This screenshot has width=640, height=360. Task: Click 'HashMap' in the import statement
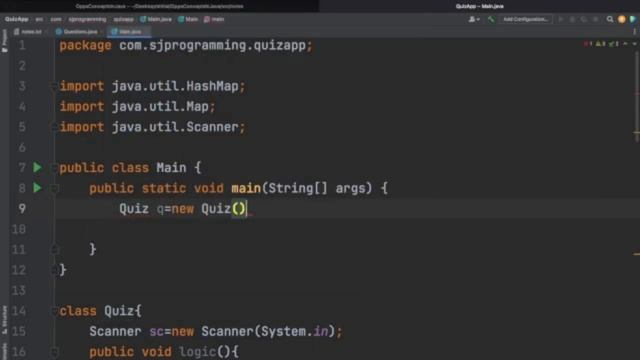tap(212, 86)
